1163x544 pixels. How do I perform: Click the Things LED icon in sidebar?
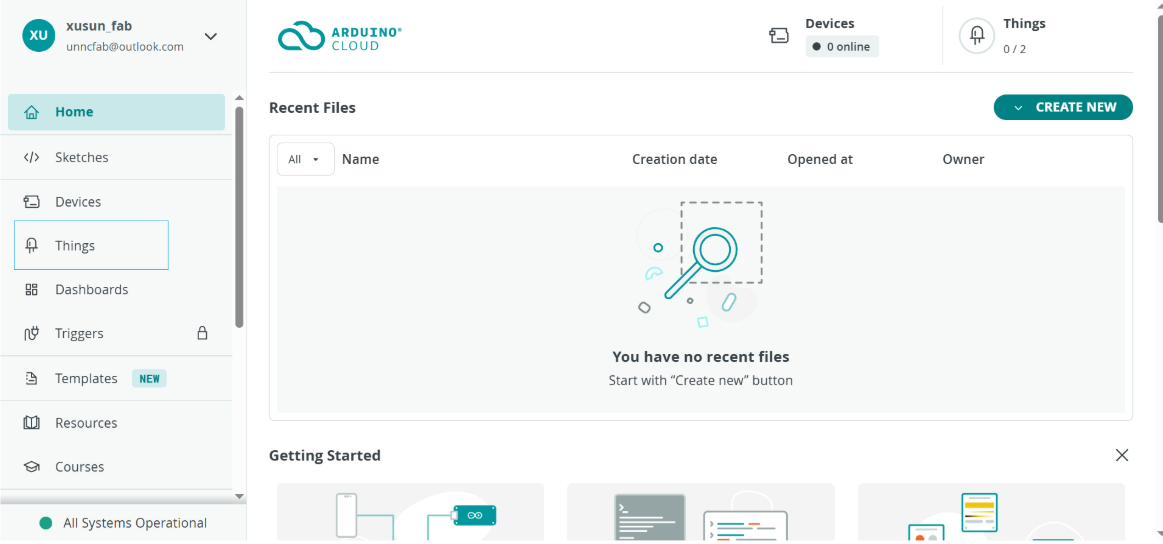31,246
